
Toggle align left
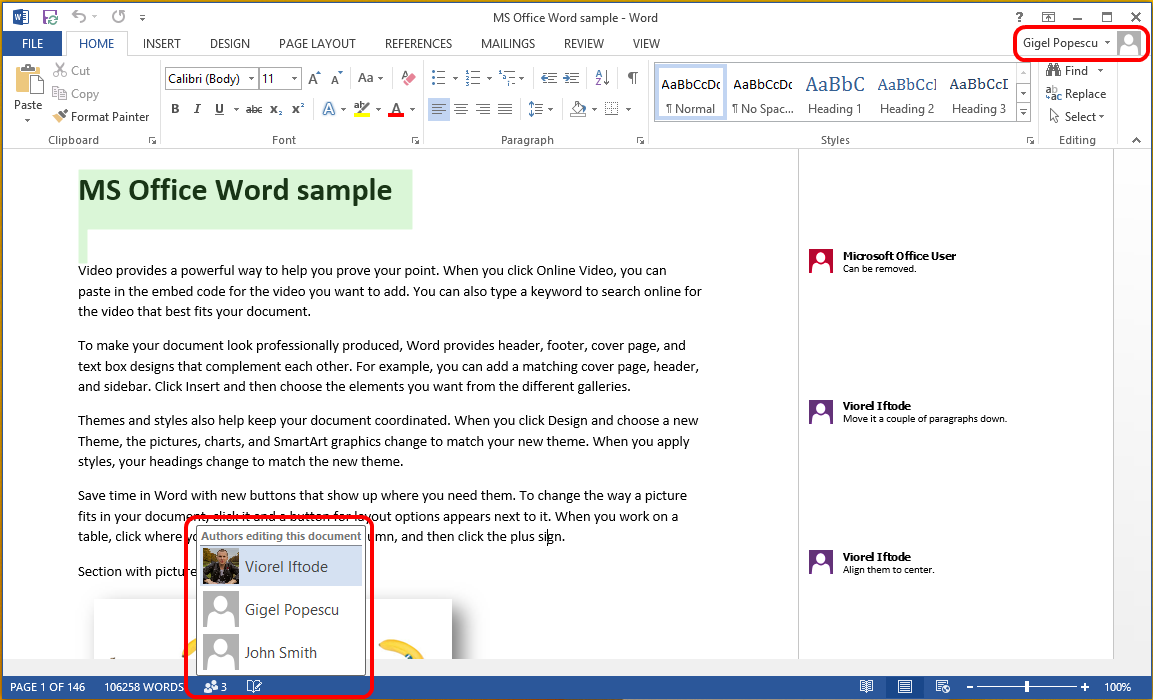pos(439,109)
